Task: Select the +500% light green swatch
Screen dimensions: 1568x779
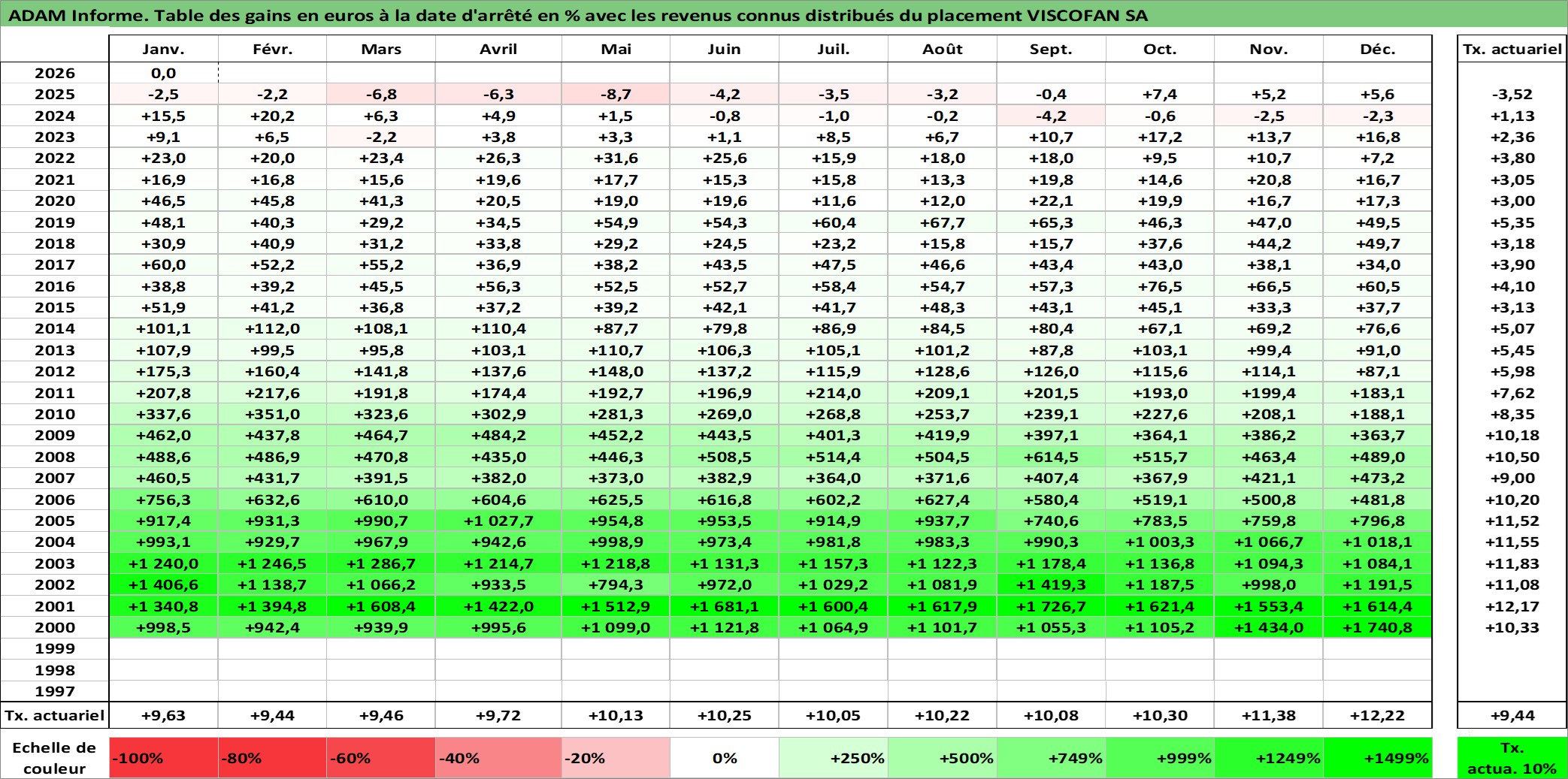Action: [943, 758]
